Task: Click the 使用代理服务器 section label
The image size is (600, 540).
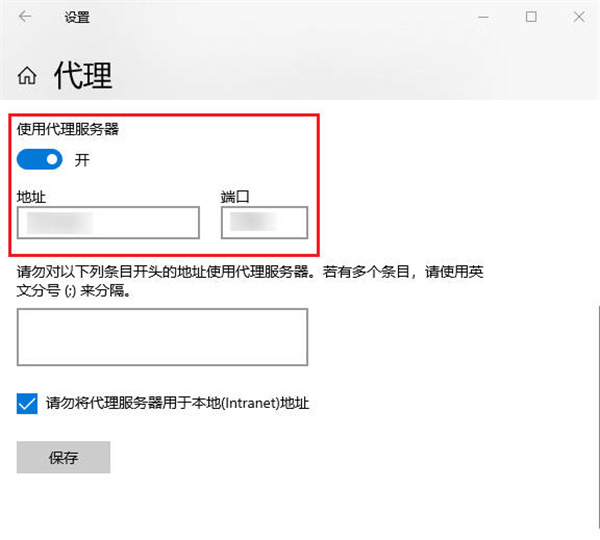Action: tap(68, 129)
